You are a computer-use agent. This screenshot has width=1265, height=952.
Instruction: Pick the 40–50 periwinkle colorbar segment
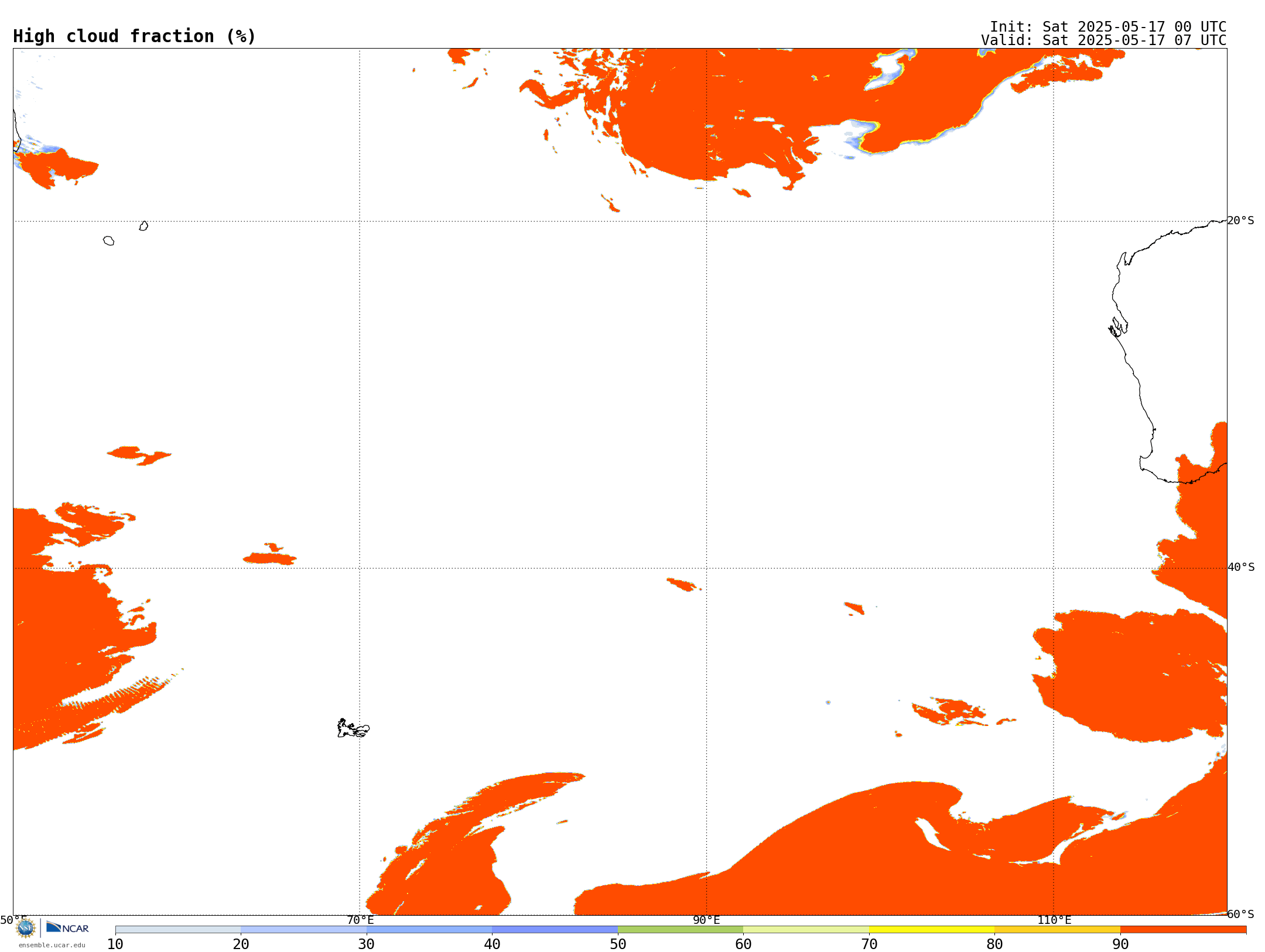click(x=555, y=930)
